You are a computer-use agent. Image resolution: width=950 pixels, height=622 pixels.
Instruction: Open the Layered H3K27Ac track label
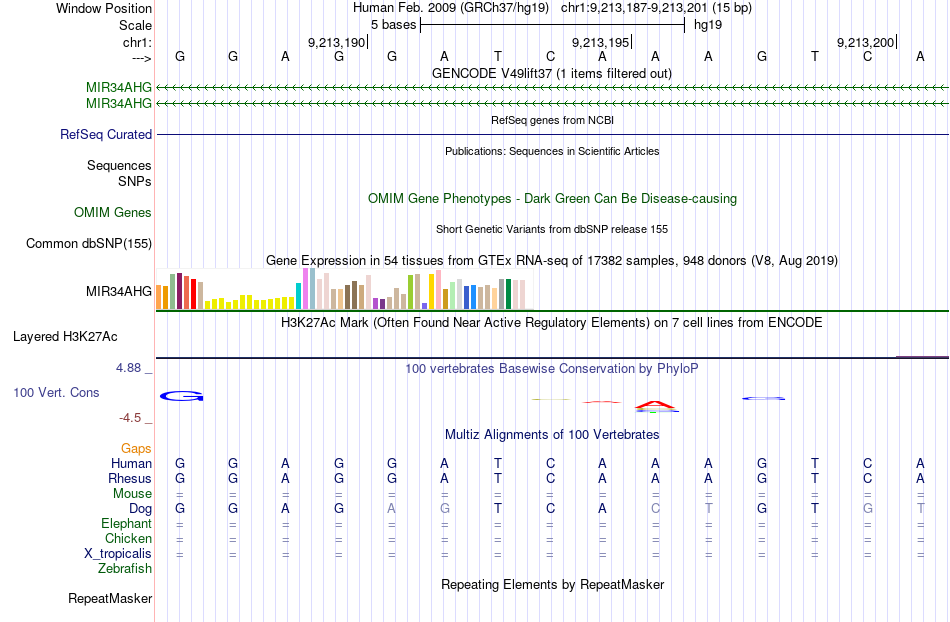tap(65, 337)
